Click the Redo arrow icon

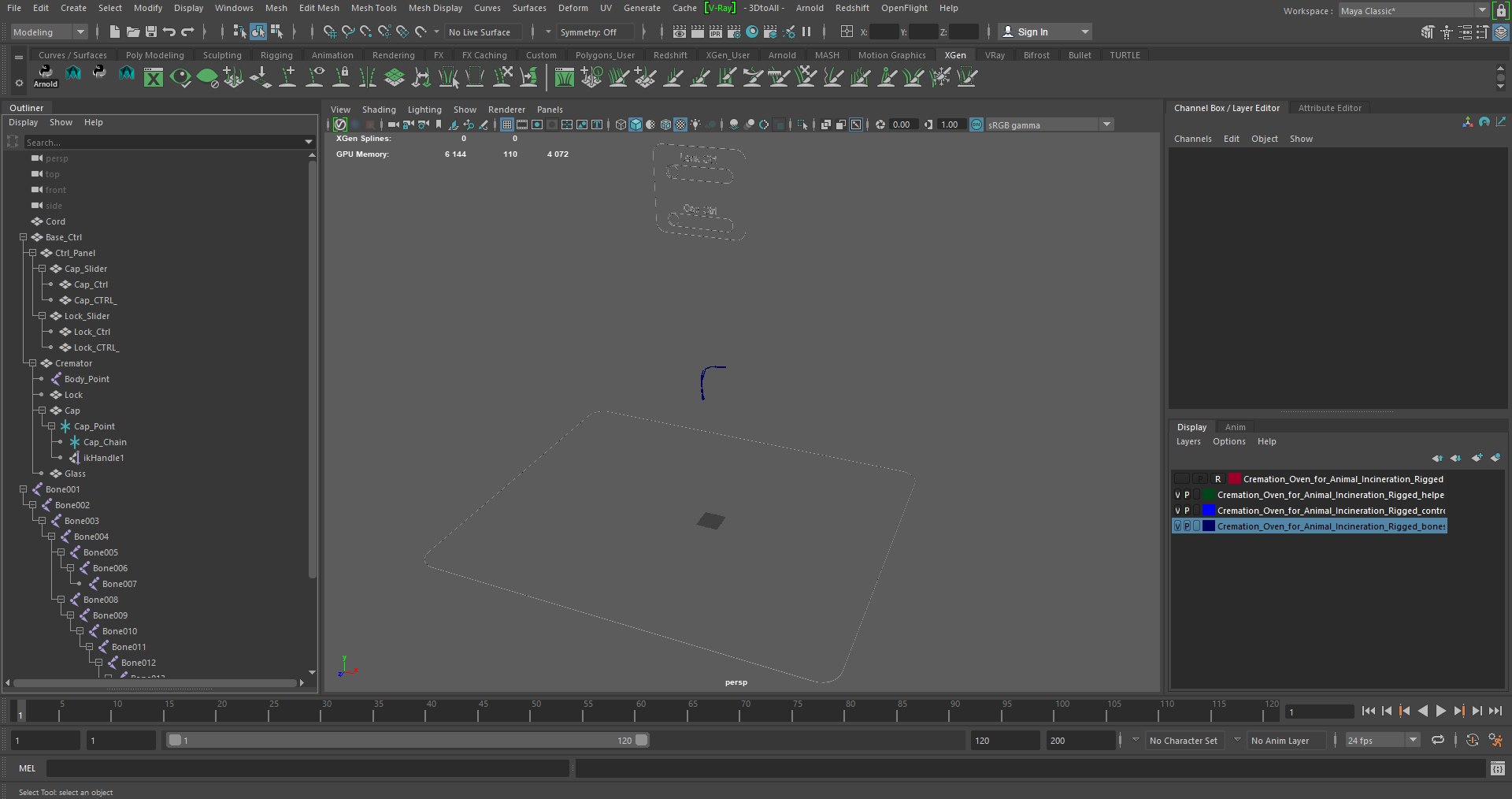pos(187,32)
